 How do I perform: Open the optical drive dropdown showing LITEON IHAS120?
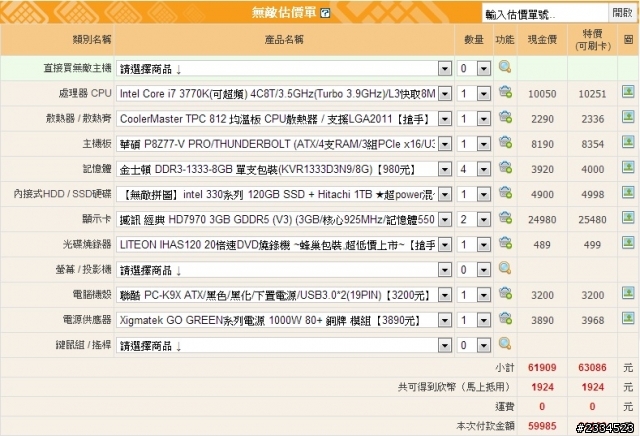[x=284, y=245]
